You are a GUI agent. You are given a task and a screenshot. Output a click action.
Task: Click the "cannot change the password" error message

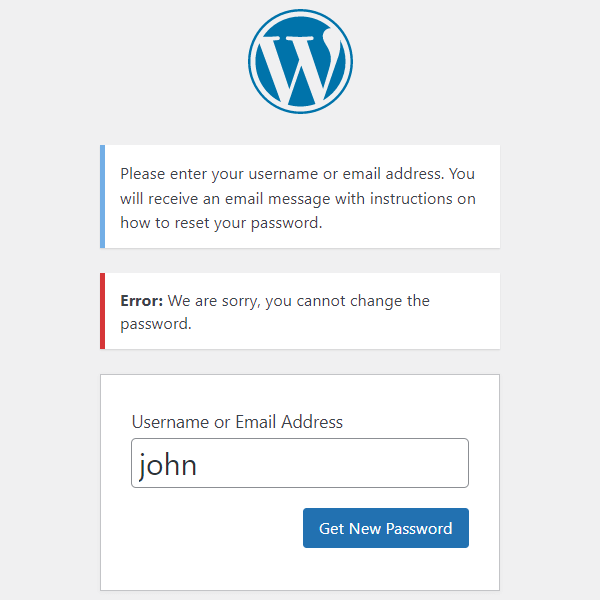coord(300,311)
